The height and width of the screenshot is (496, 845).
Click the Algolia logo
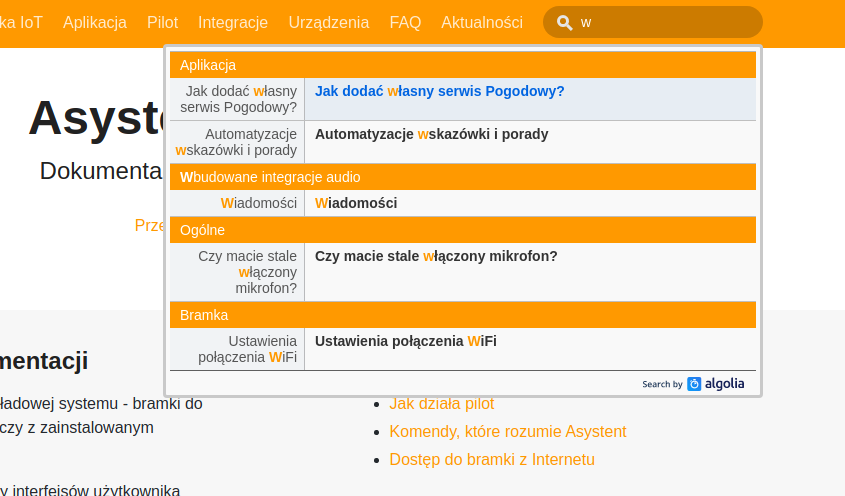pos(716,383)
